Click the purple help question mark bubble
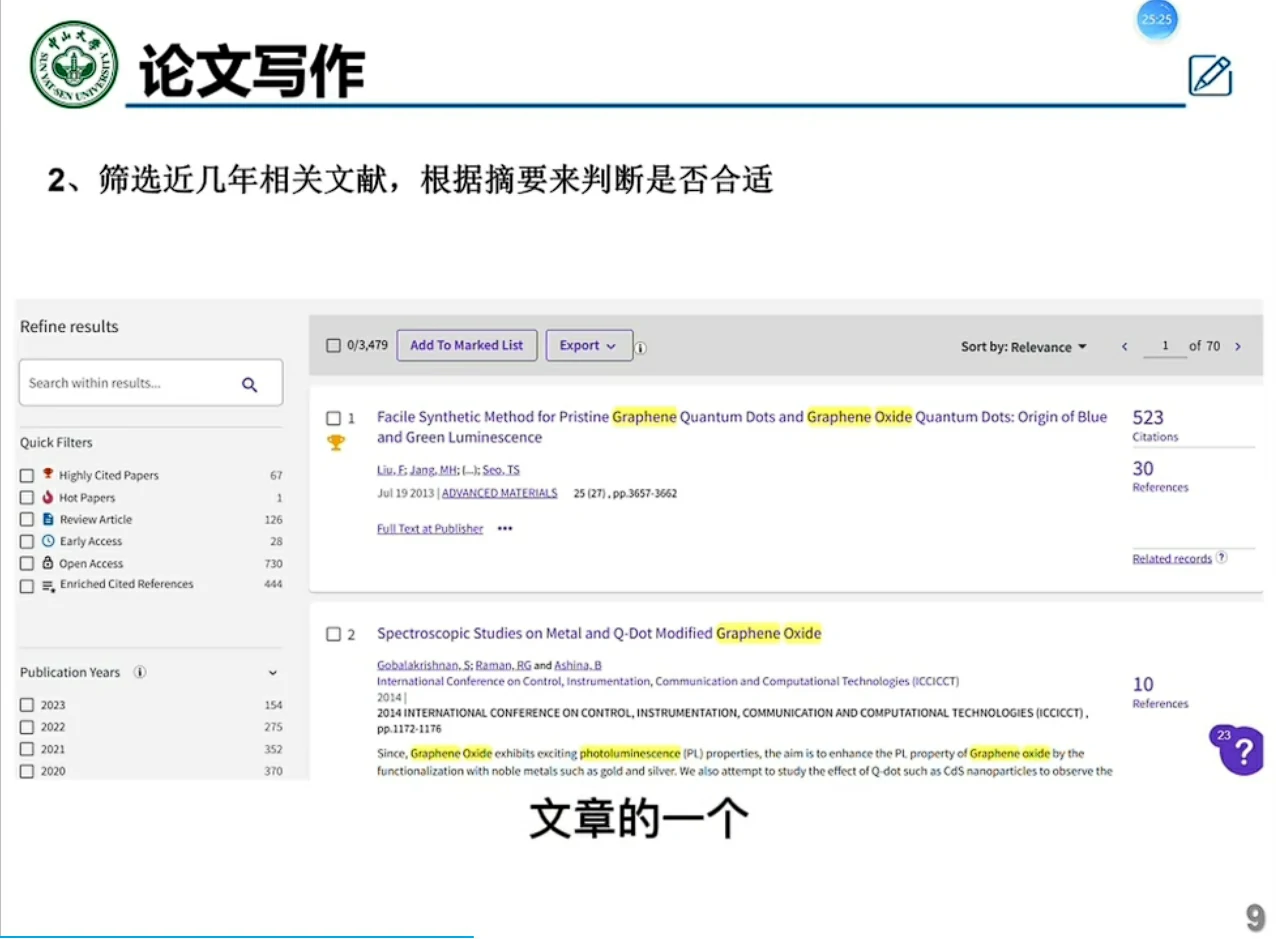 1245,749
